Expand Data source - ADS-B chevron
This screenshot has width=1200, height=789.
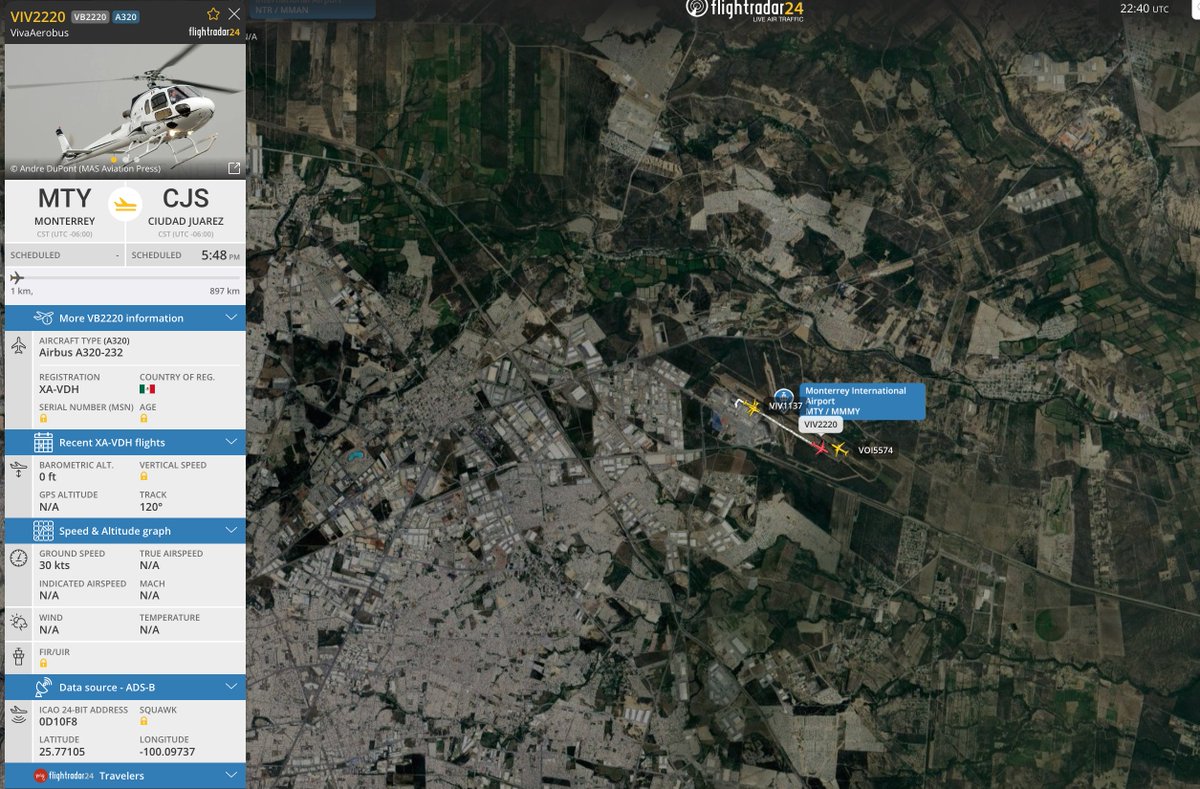[x=231, y=687]
